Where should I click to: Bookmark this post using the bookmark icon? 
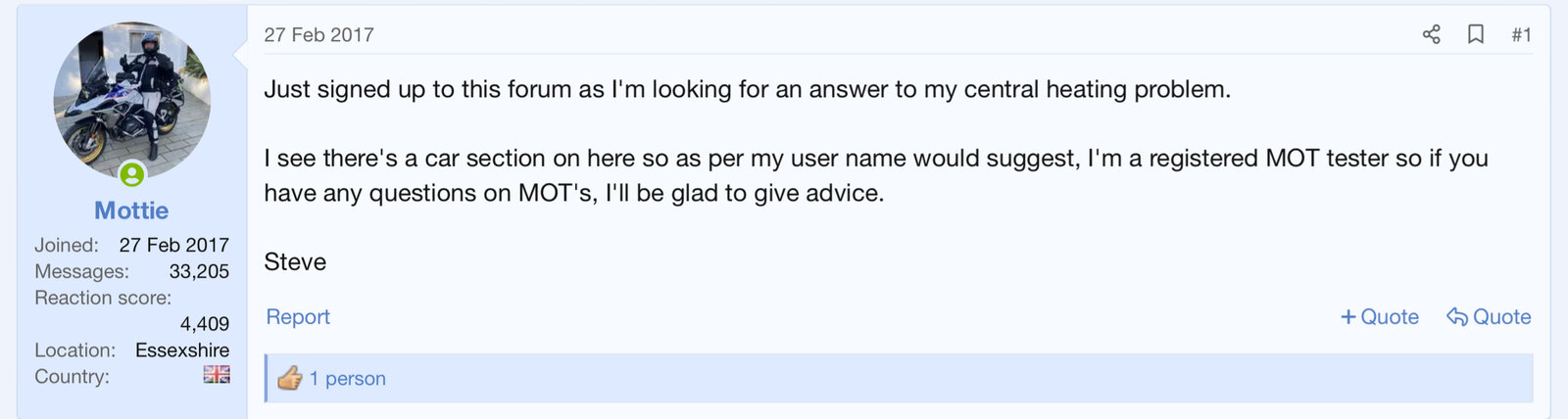(x=1475, y=34)
